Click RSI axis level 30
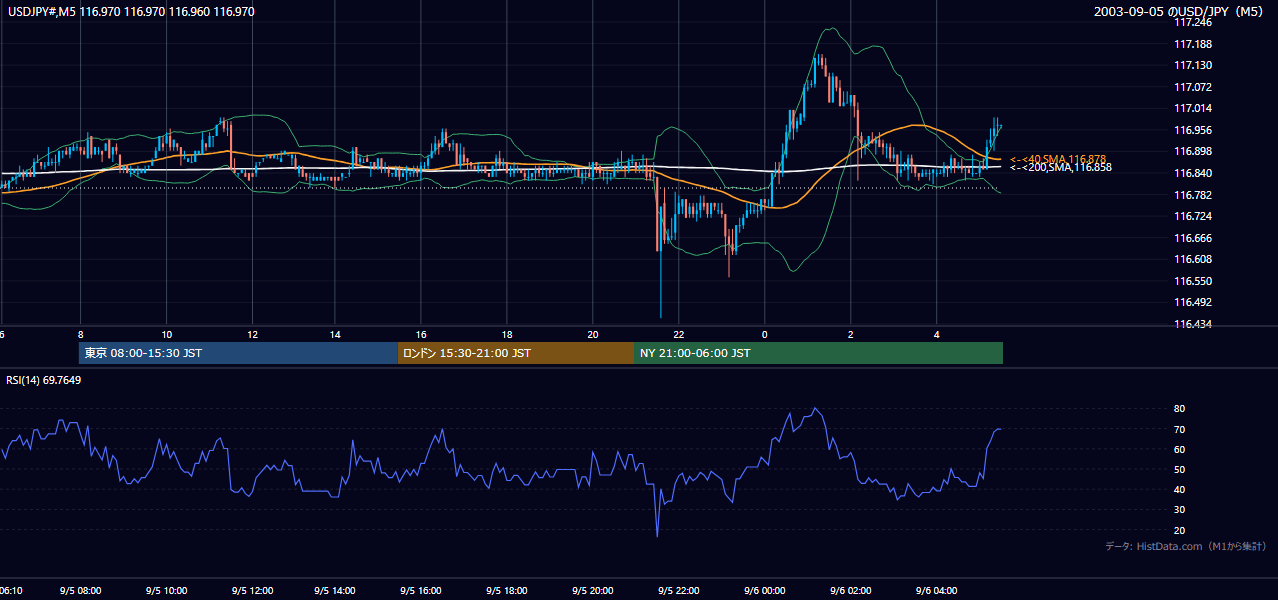 pyautogui.click(x=1180, y=509)
